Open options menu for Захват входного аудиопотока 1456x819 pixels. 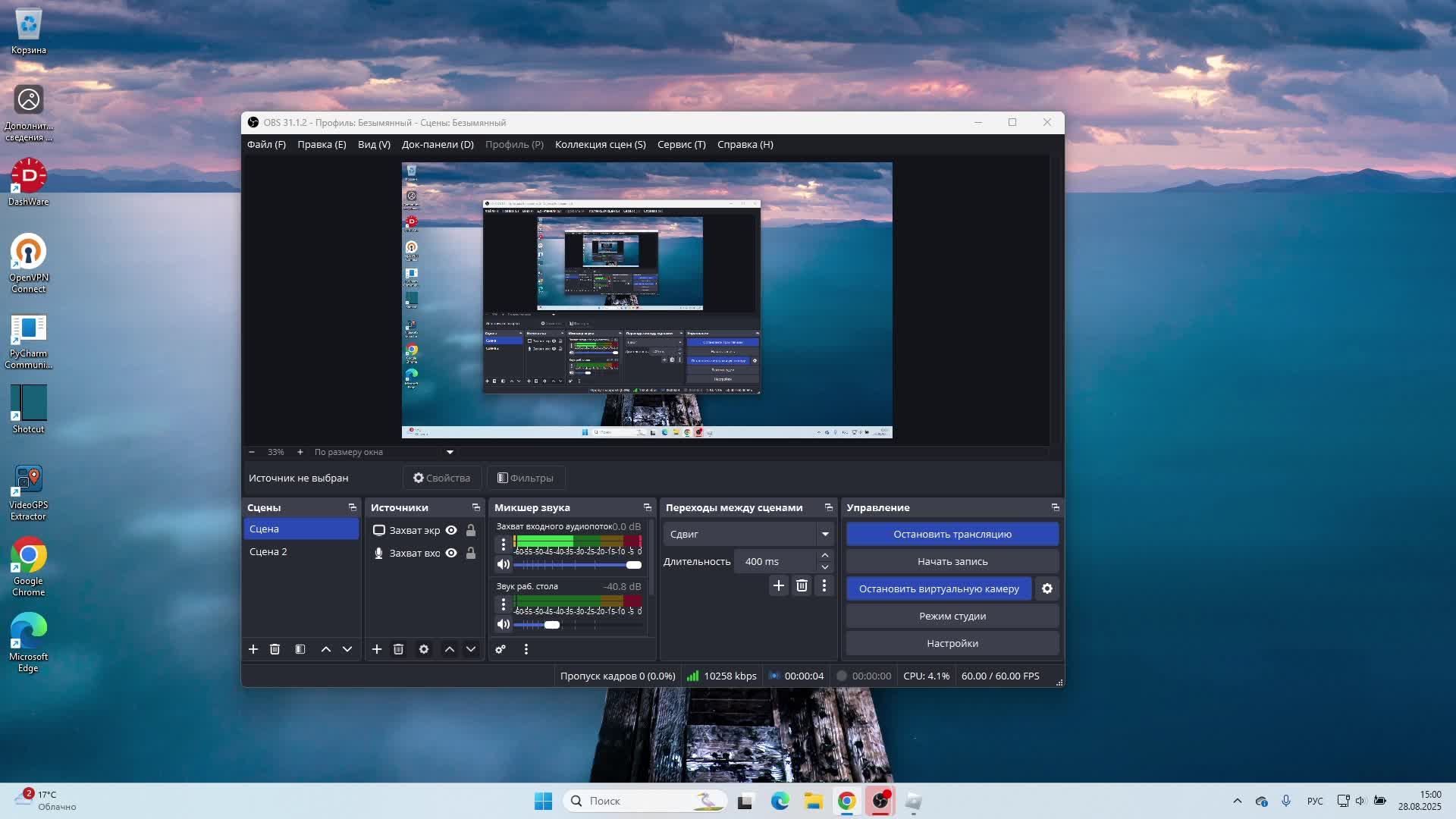pos(503,544)
